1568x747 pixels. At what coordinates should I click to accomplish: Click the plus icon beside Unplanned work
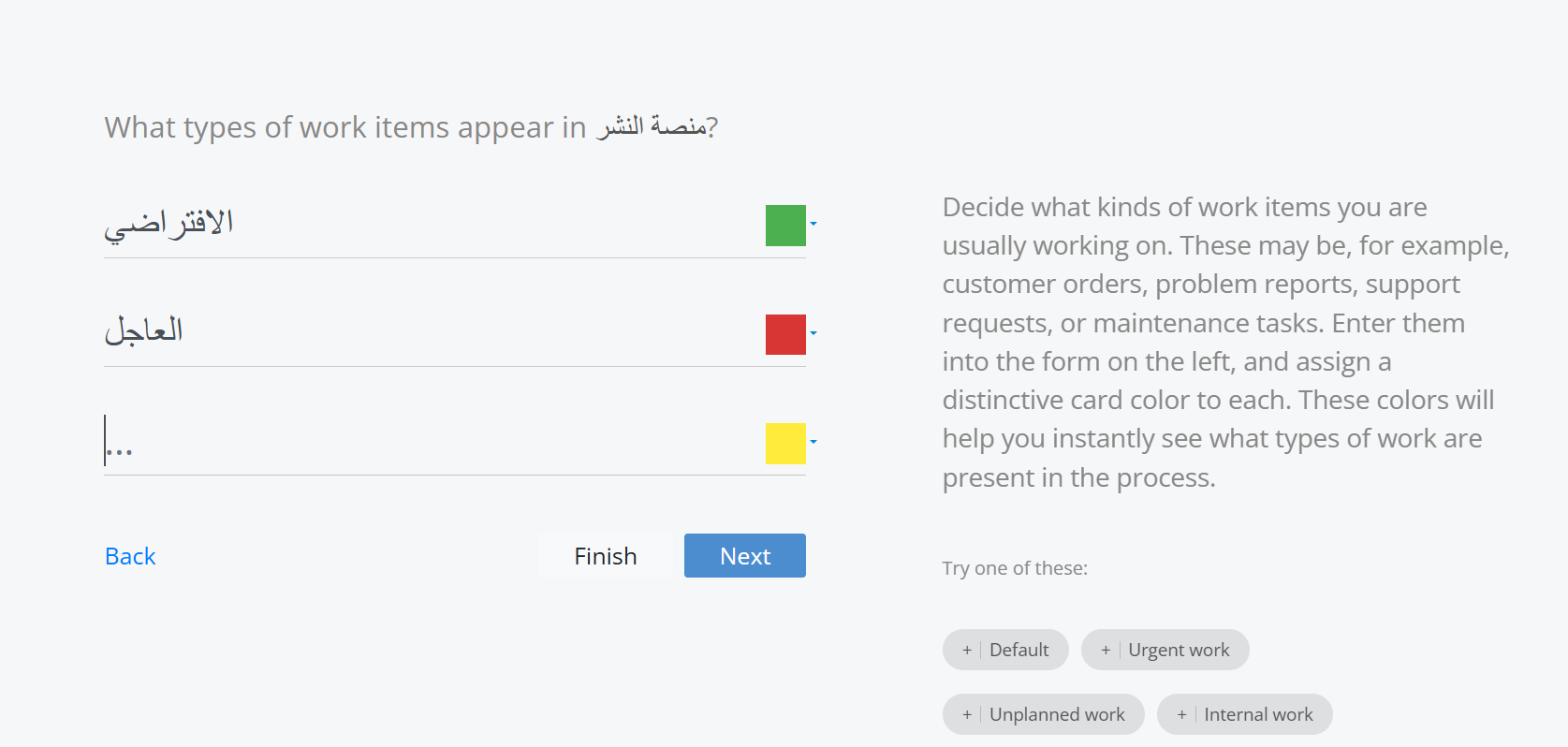(x=967, y=714)
